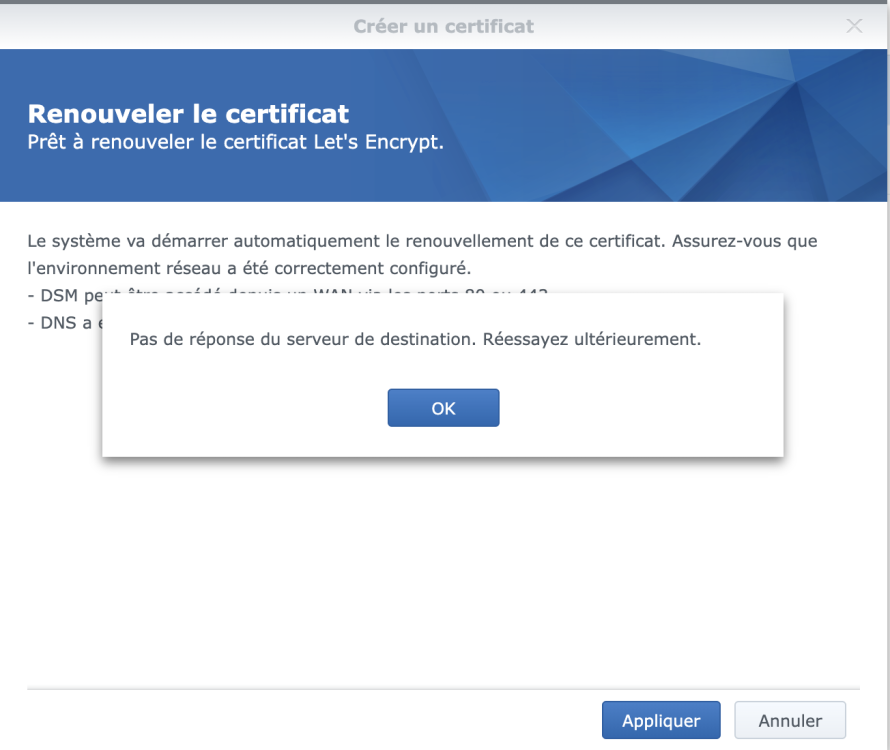Click the "Renouveler le certificat" heading

[x=188, y=113]
